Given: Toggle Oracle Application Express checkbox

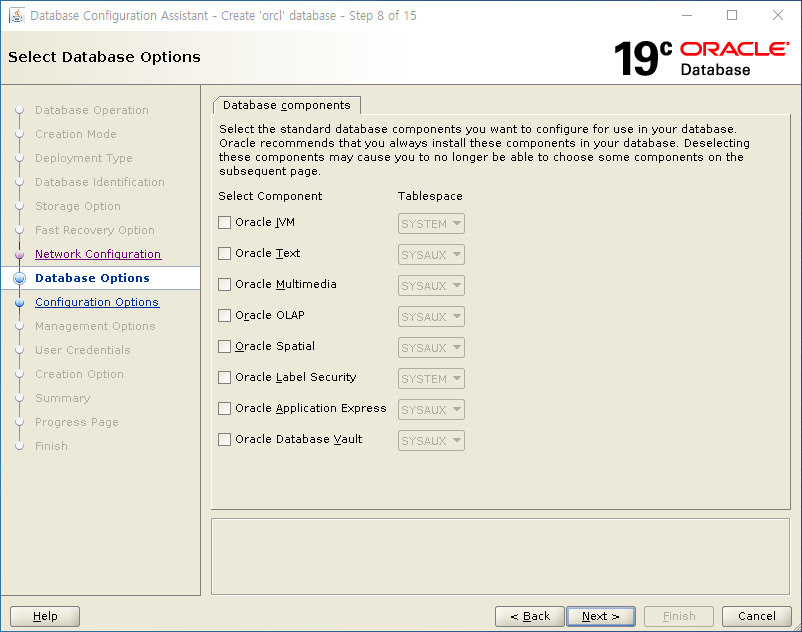Looking at the screenshot, I should [x=225, y=409].
